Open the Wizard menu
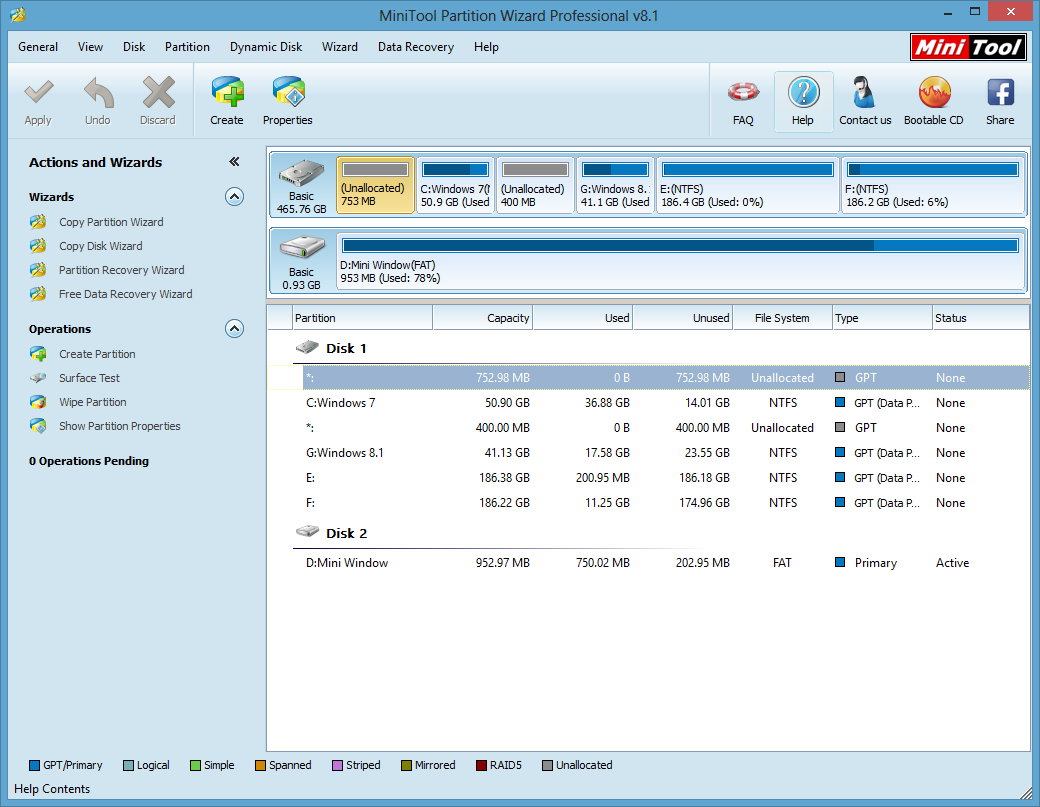The image size is (1040, 807). pos(340,47)
